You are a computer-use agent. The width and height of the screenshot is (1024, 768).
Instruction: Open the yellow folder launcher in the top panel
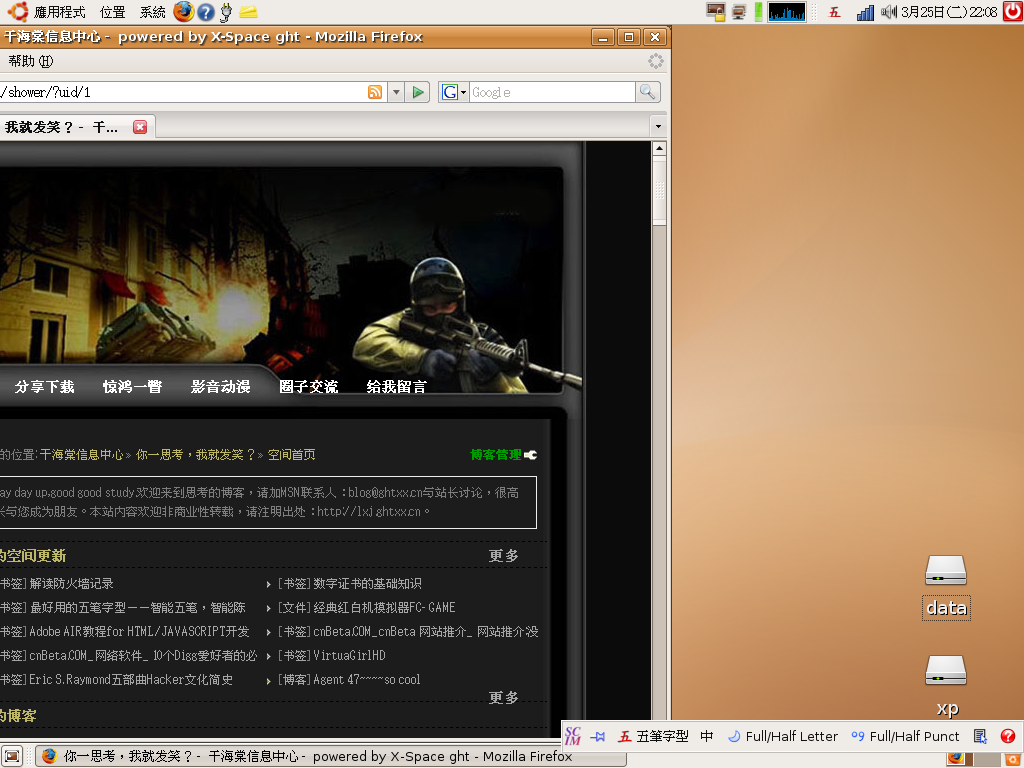[x=248, y=12]
